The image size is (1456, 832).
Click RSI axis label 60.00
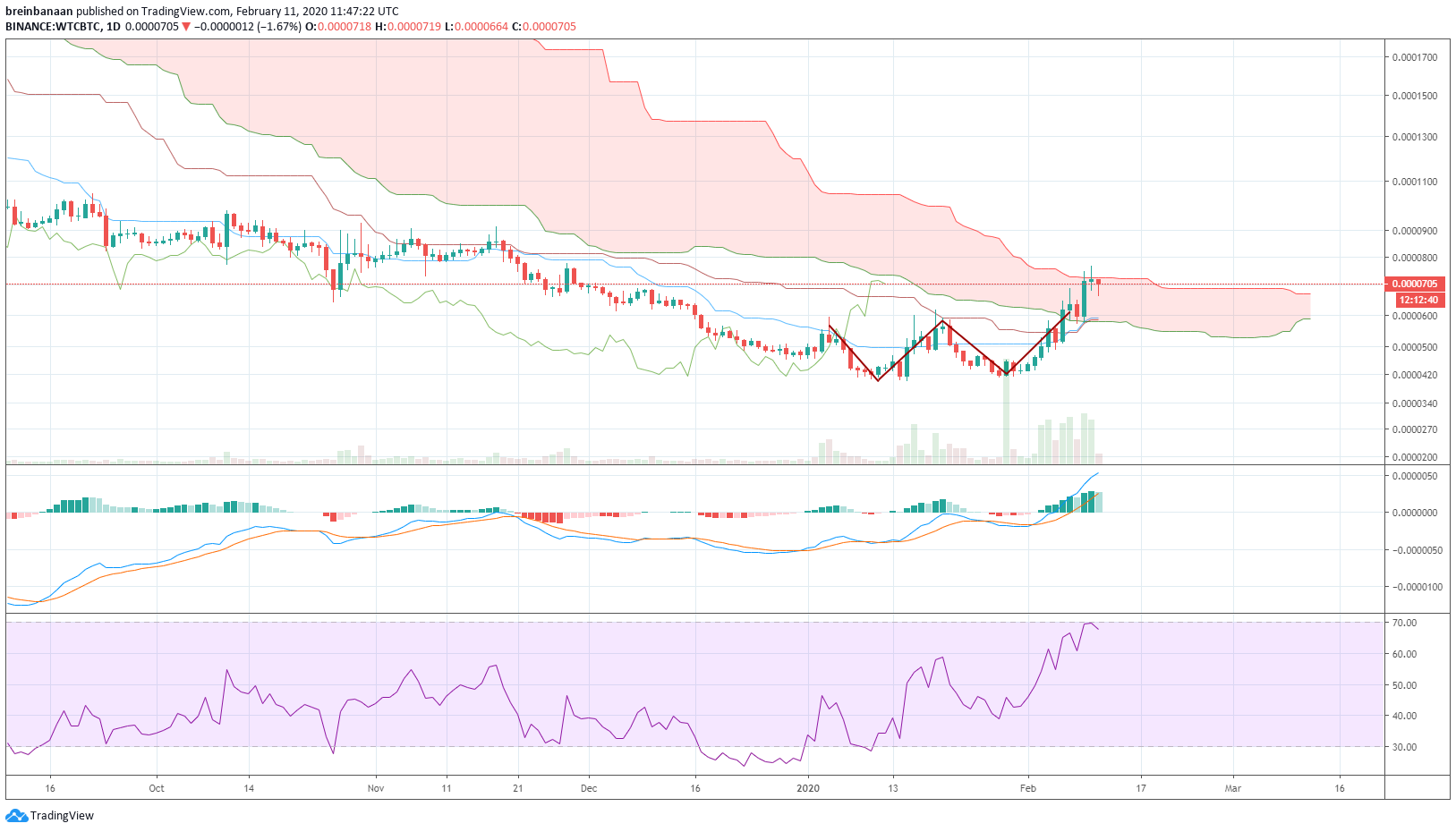1405,654
